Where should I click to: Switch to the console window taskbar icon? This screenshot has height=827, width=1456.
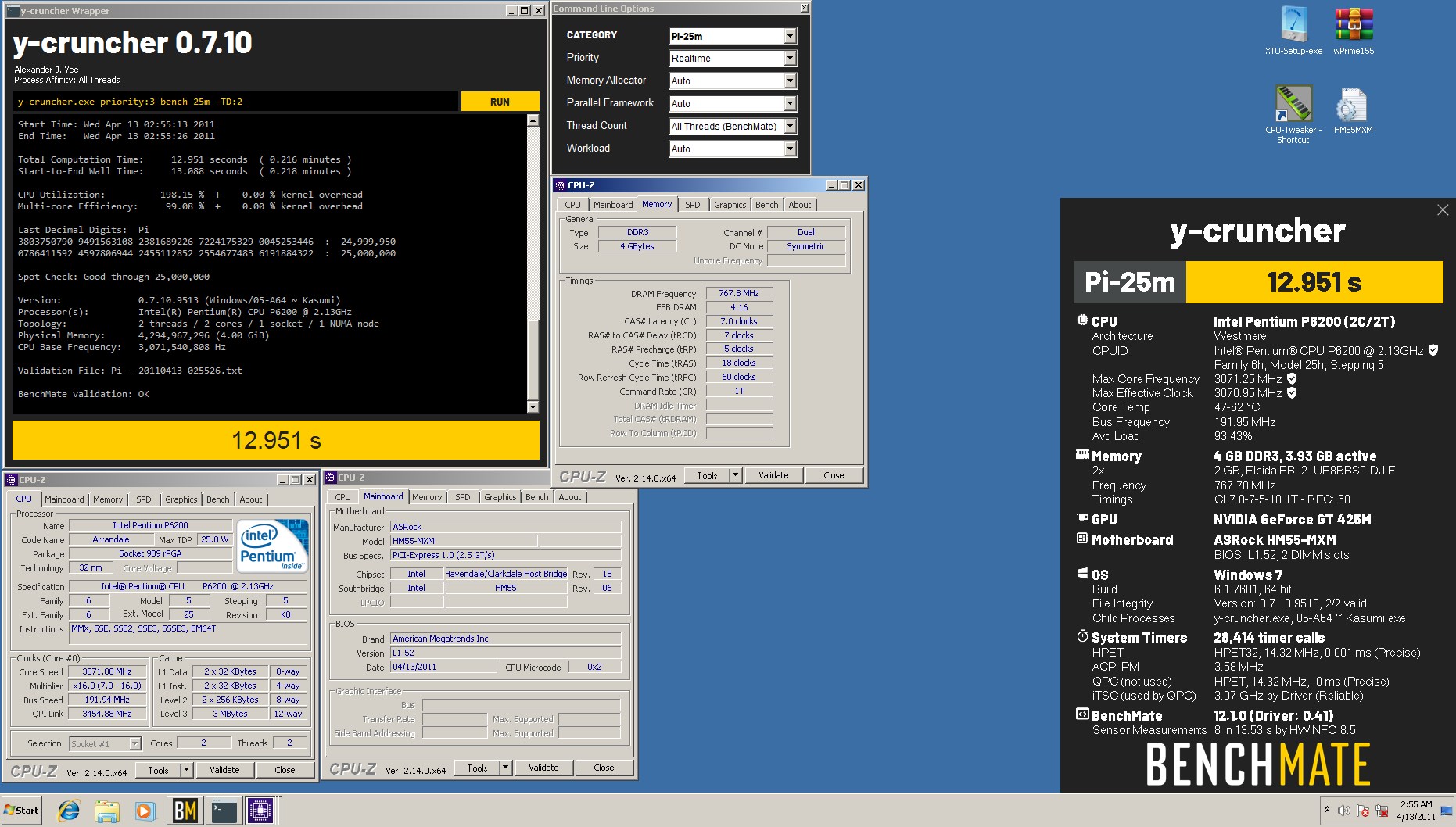(x=224, y=811)
